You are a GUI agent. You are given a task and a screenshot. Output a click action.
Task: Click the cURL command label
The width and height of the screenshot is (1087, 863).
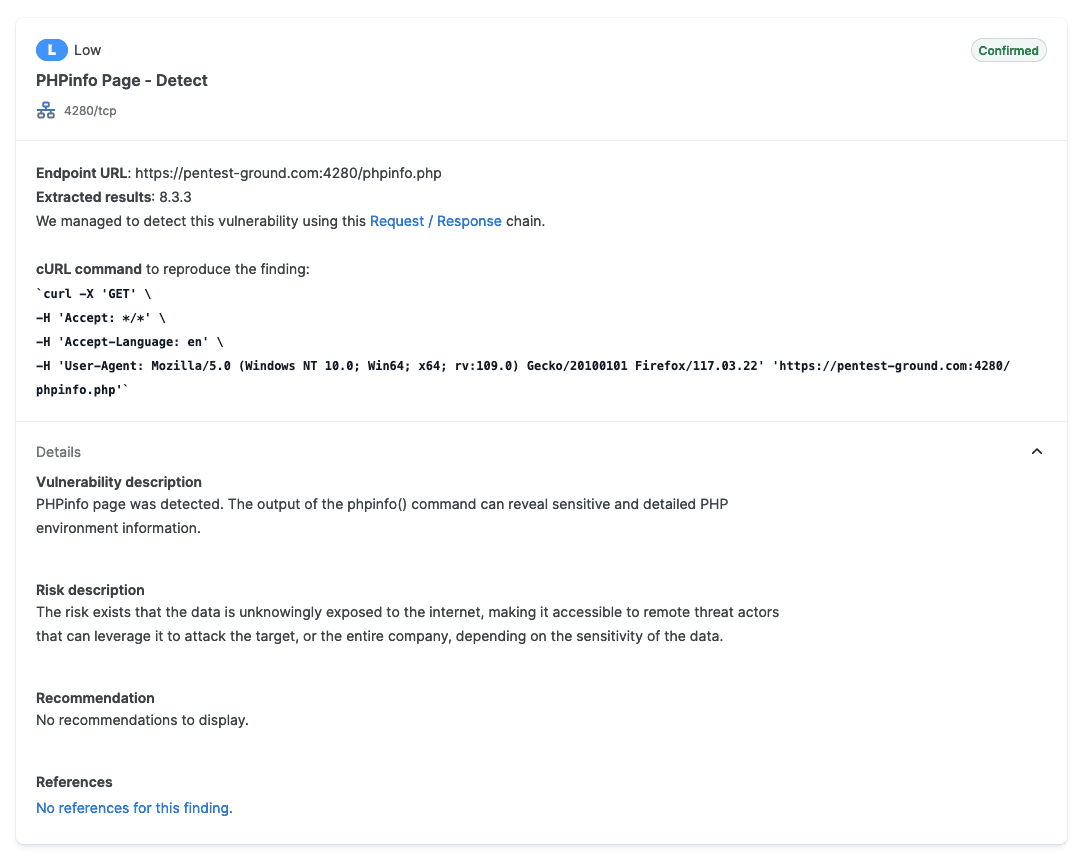(89, 269)
